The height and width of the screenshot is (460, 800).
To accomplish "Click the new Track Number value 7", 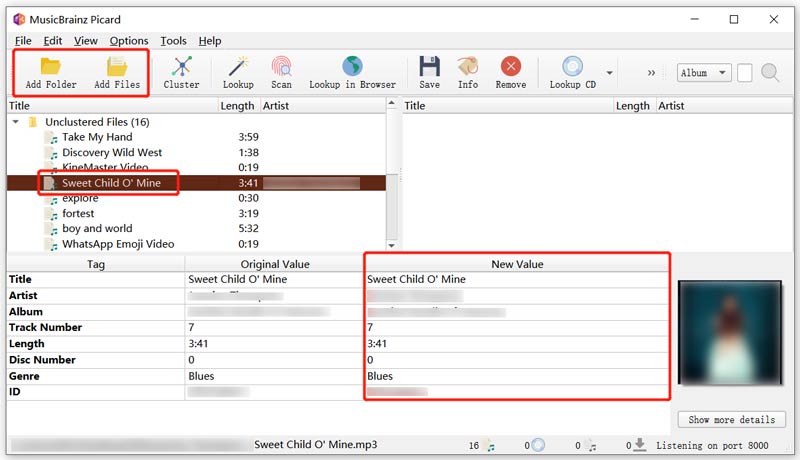I will pos(370,327).
